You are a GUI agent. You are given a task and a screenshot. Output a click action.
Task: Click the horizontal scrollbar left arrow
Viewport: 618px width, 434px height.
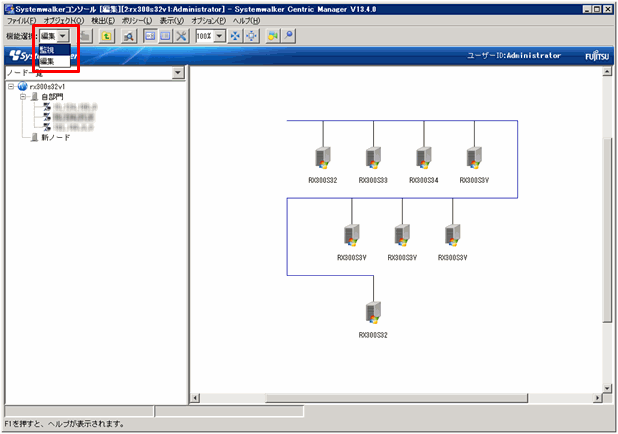click(195, 398)
